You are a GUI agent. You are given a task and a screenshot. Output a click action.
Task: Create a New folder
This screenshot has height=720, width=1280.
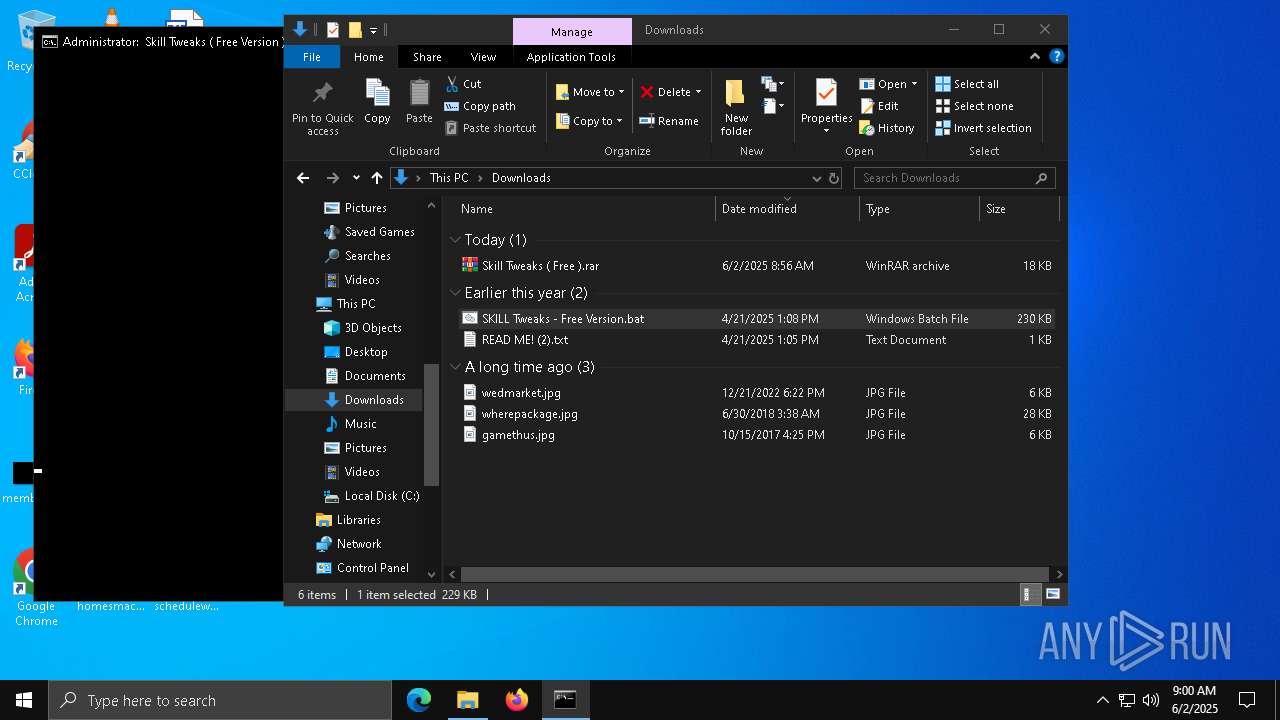736,106
